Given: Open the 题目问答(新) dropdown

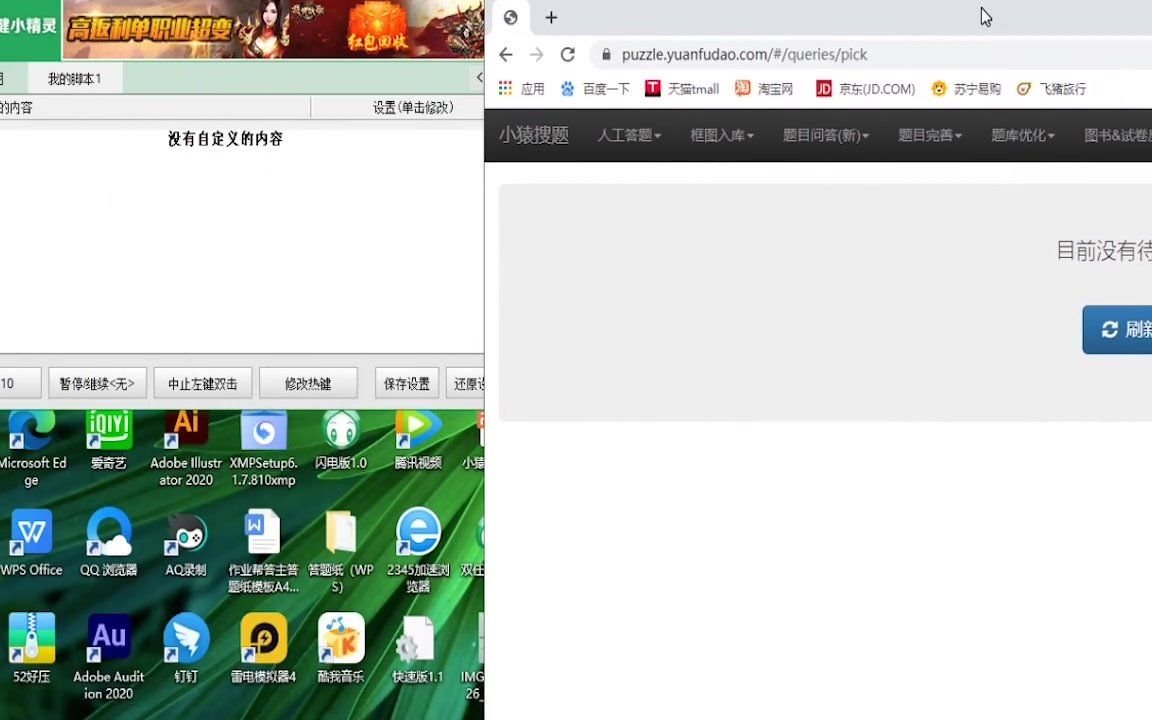Looking at the screenshot, I should click(824, 135).
